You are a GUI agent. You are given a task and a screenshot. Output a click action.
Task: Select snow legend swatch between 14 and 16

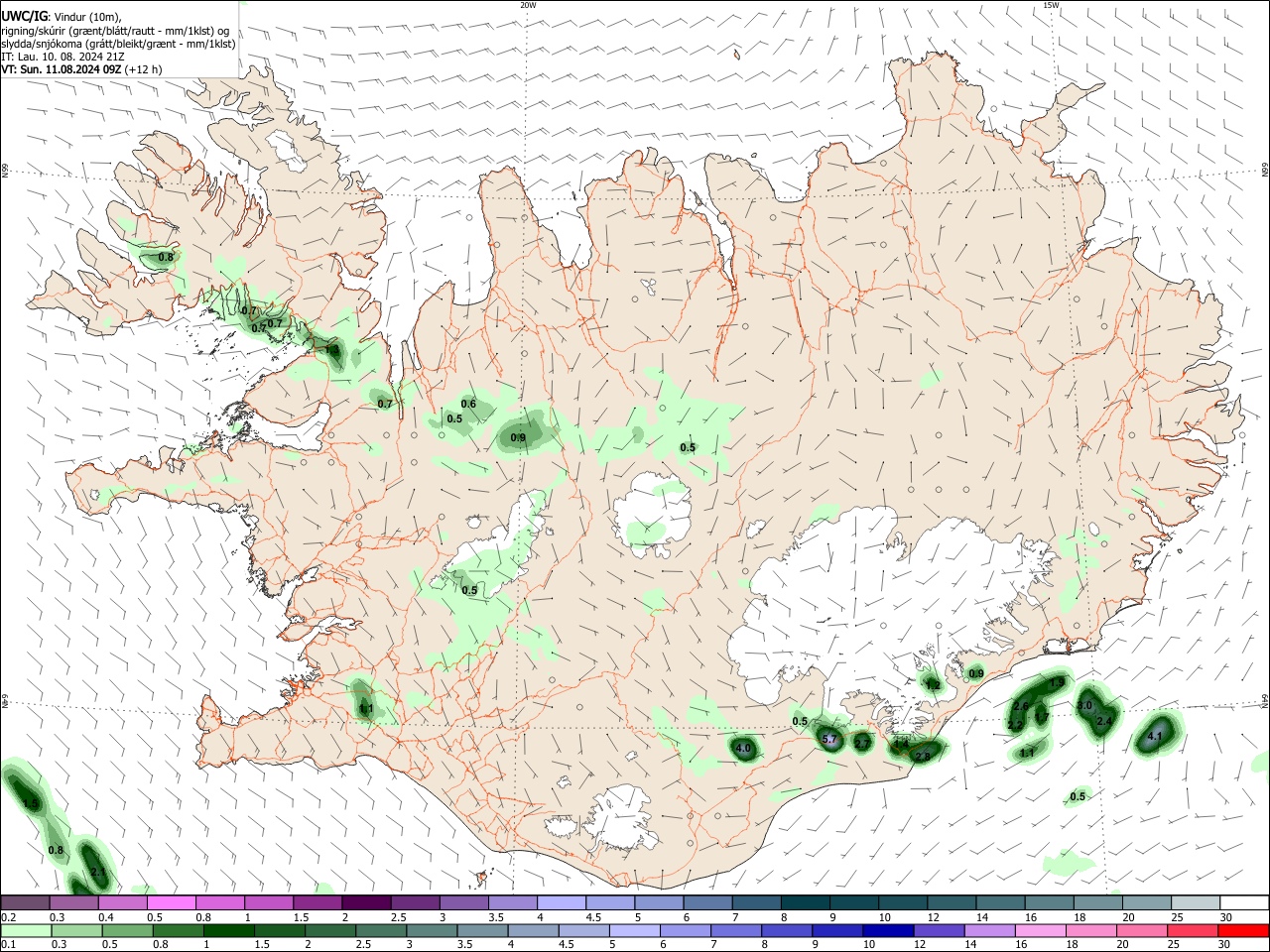[x=1001, y=902]
